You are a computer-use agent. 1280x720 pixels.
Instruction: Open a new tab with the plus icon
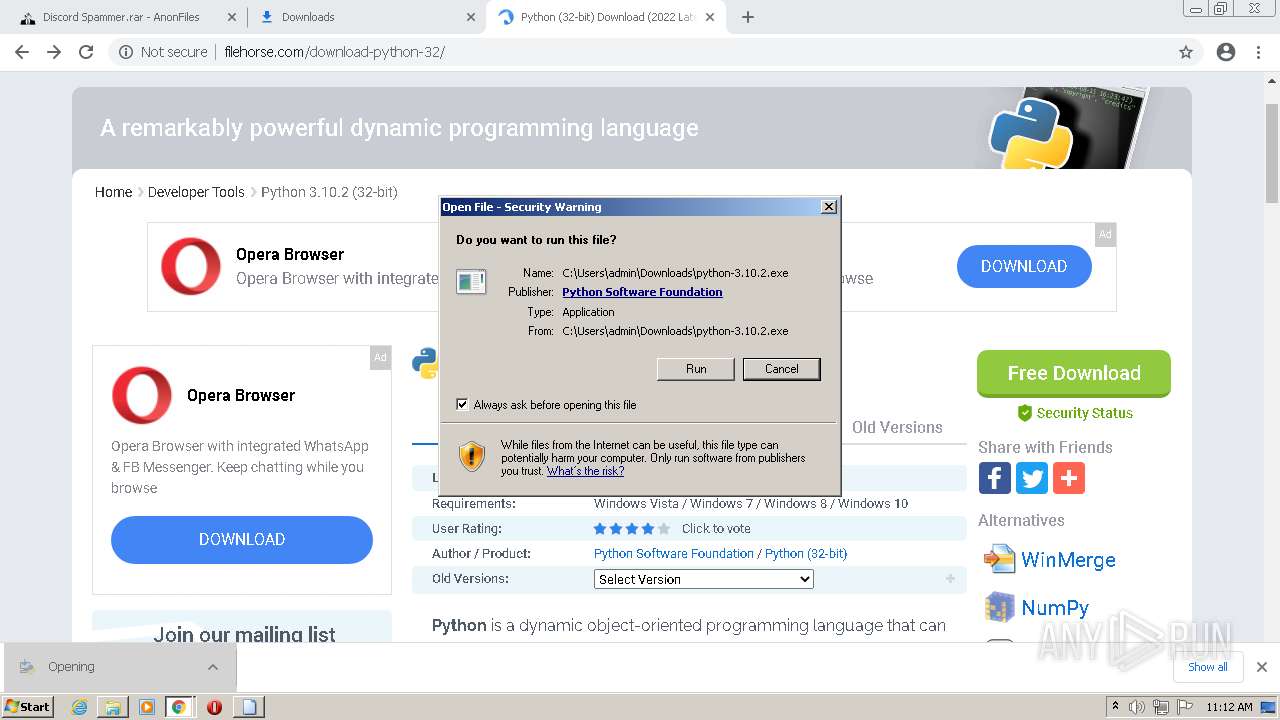point(748,17)
